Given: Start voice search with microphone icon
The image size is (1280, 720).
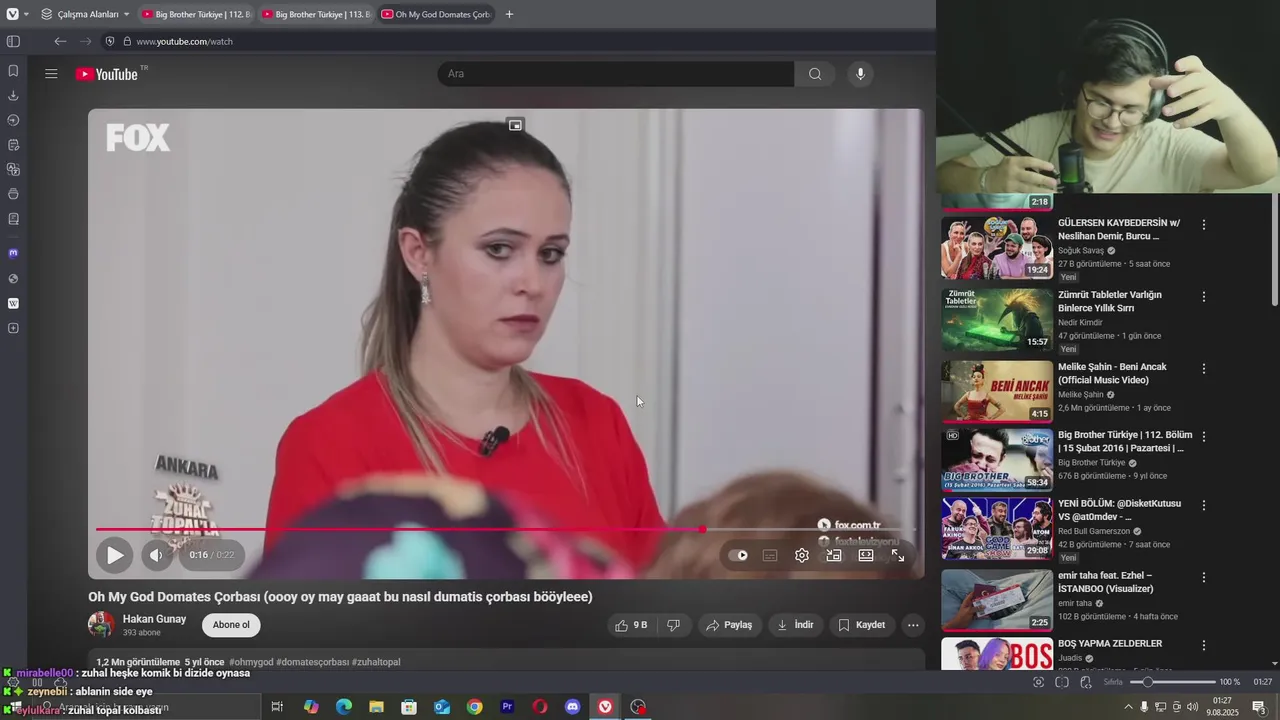Looking at the screenshot, I should [860, 74].
